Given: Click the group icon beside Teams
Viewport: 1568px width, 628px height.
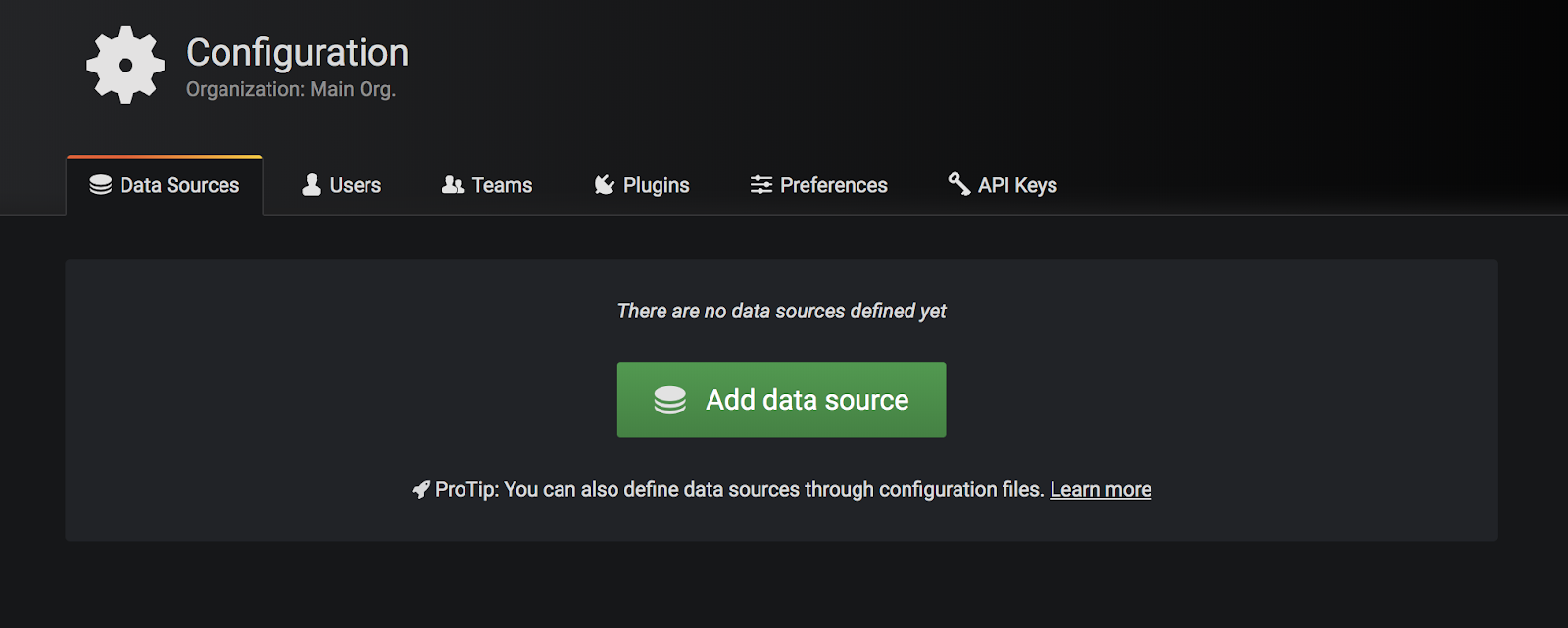Looking at the screenshot, I should point(452,185).
